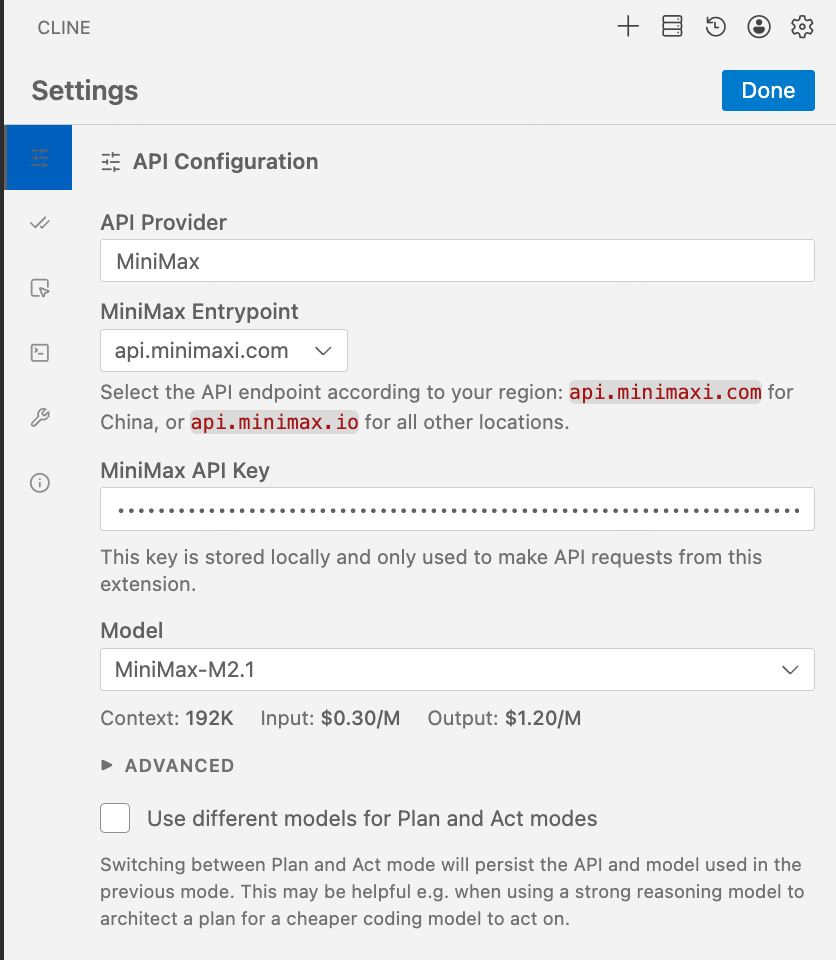Click the settings gear icon in the header
Image resolution: width=836 pixels, height=960 pixels.
[x=802, y=27]
